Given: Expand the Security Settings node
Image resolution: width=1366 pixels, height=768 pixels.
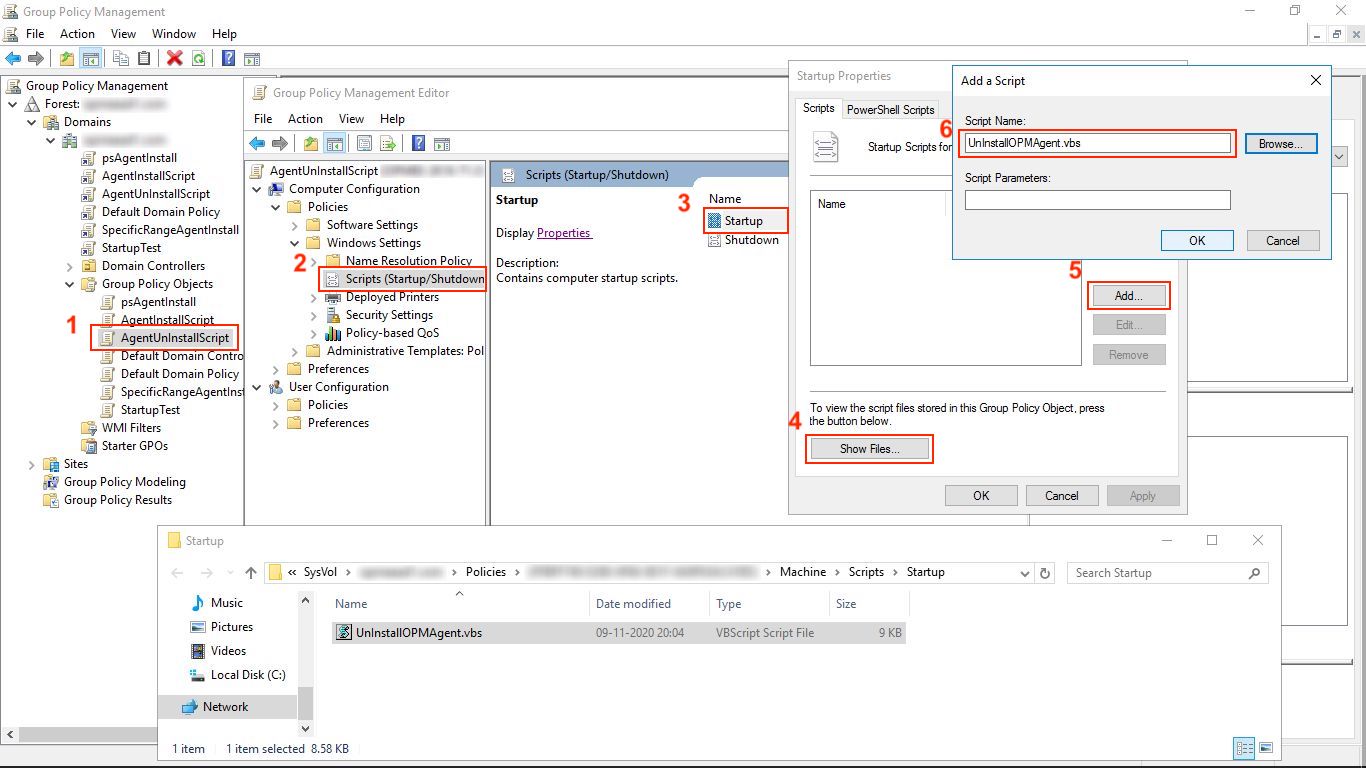Looking at the screenshot, I should (x=314, y=315).
